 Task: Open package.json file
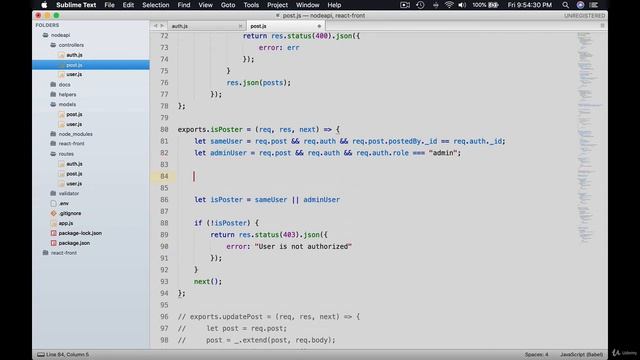tap(74, 243)
